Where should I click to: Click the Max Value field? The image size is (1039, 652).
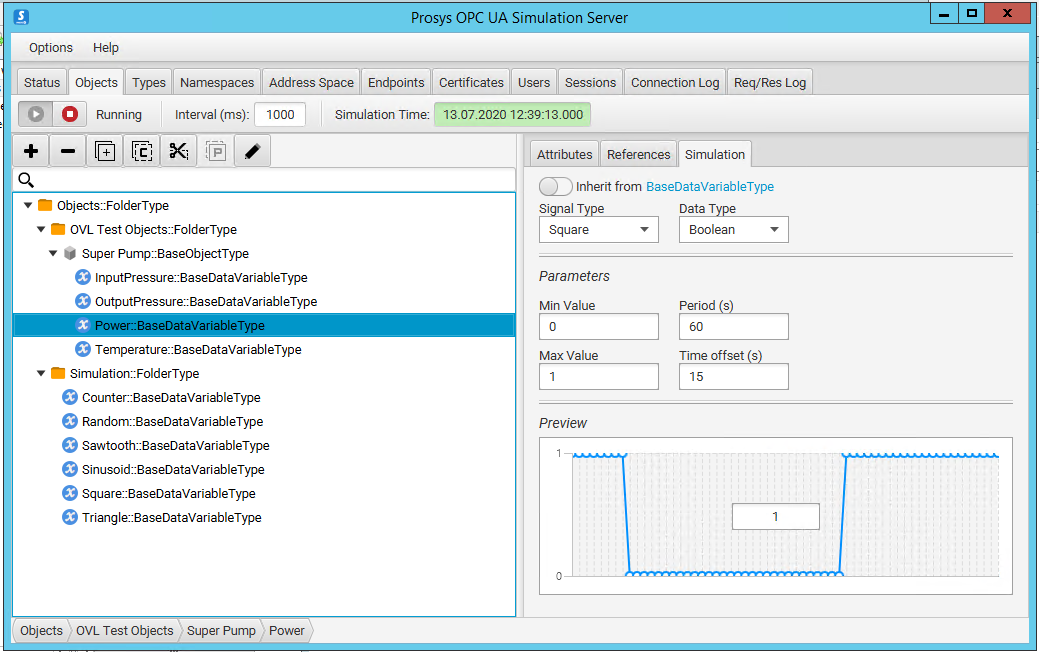click(598, 376)
